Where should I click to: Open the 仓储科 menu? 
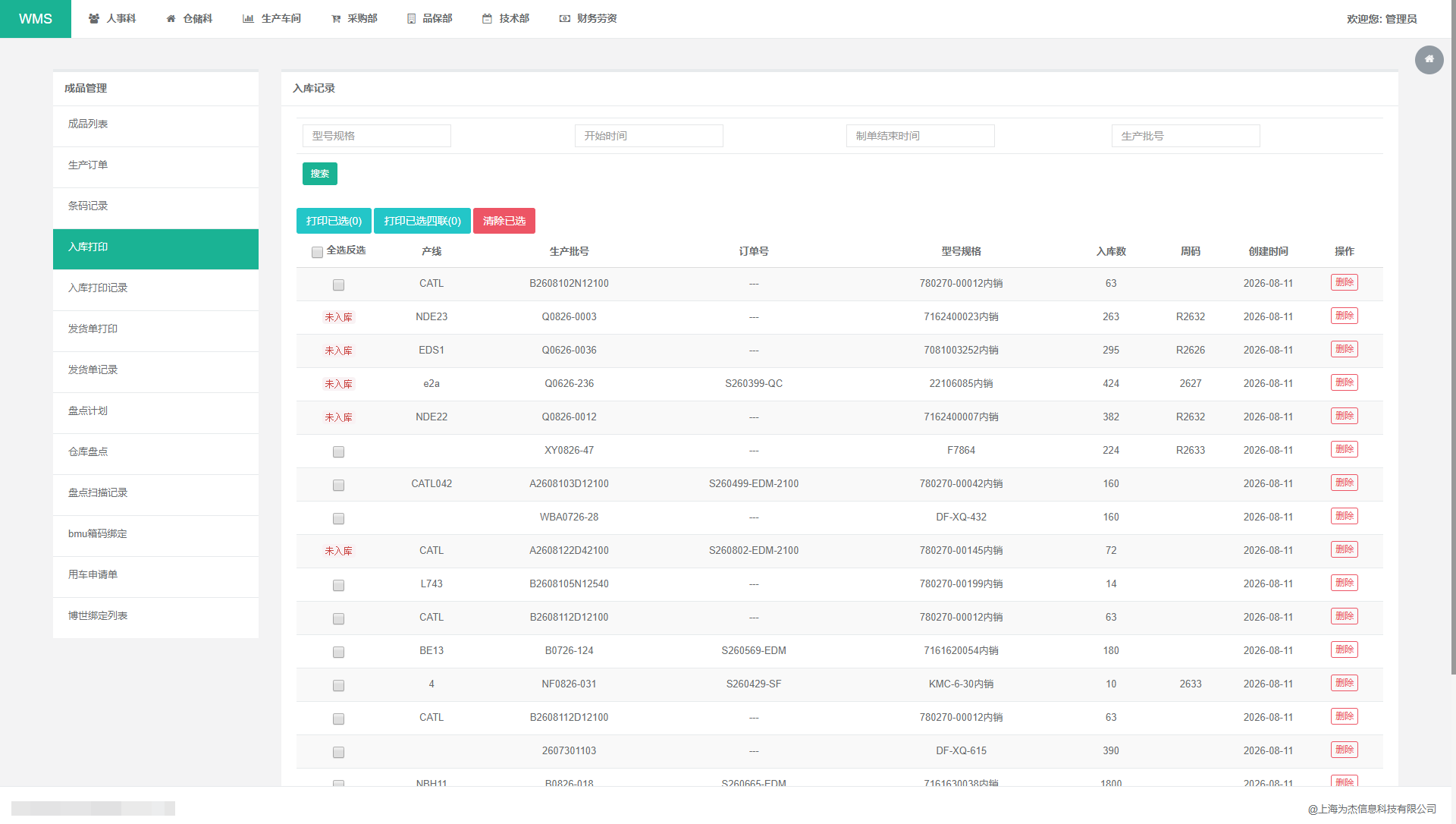pyautogui.click(x=189, y=19)
